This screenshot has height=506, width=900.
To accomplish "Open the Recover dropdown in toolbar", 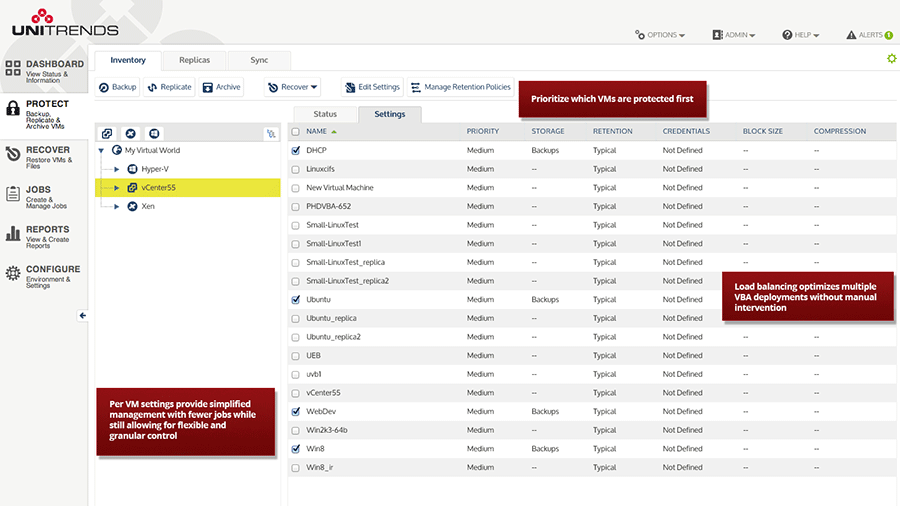I will (x=293, y=87).
